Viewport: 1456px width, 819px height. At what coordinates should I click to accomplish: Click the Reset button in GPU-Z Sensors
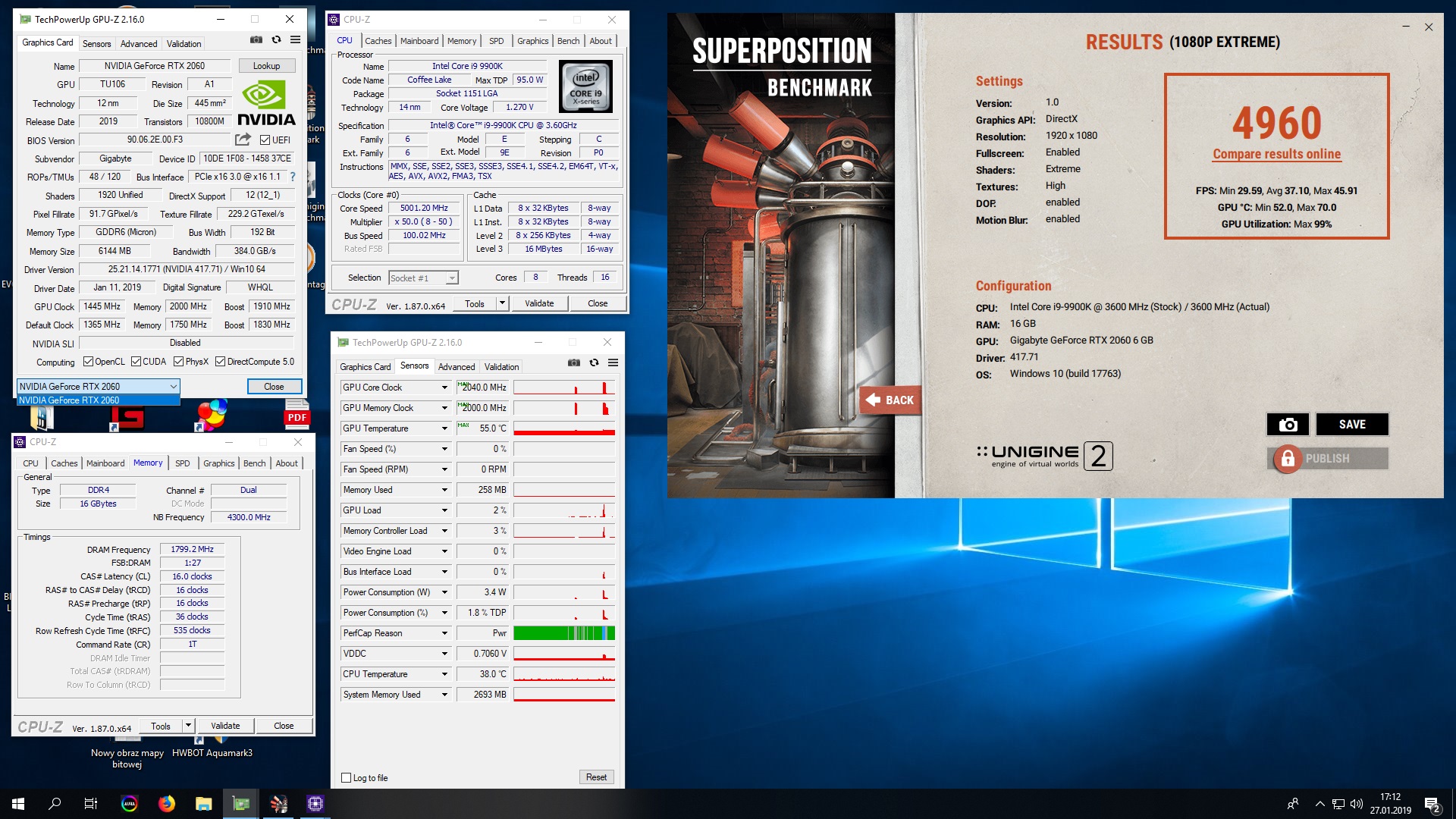coord(596,777)
